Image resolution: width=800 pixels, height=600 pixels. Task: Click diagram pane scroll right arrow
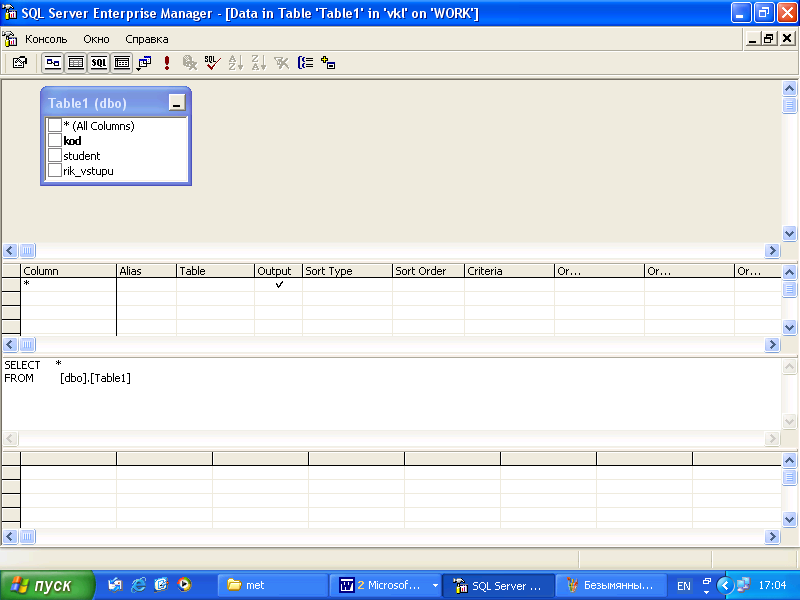pyautogui.click(x=772, y=251)
